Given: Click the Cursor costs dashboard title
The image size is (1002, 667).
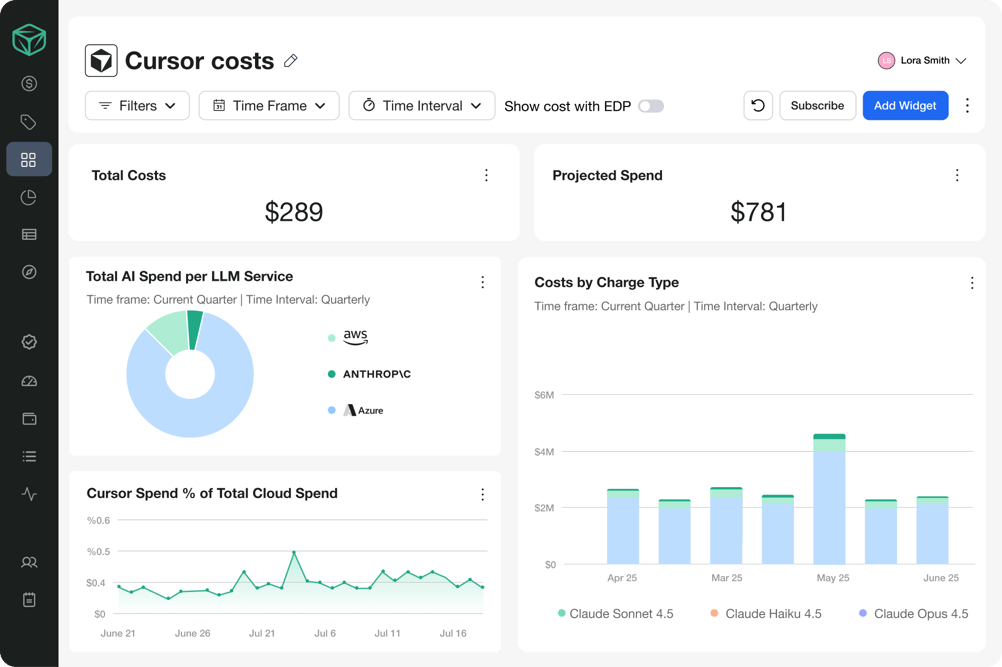Looking at the screenshot, I should tap(199, 61).
